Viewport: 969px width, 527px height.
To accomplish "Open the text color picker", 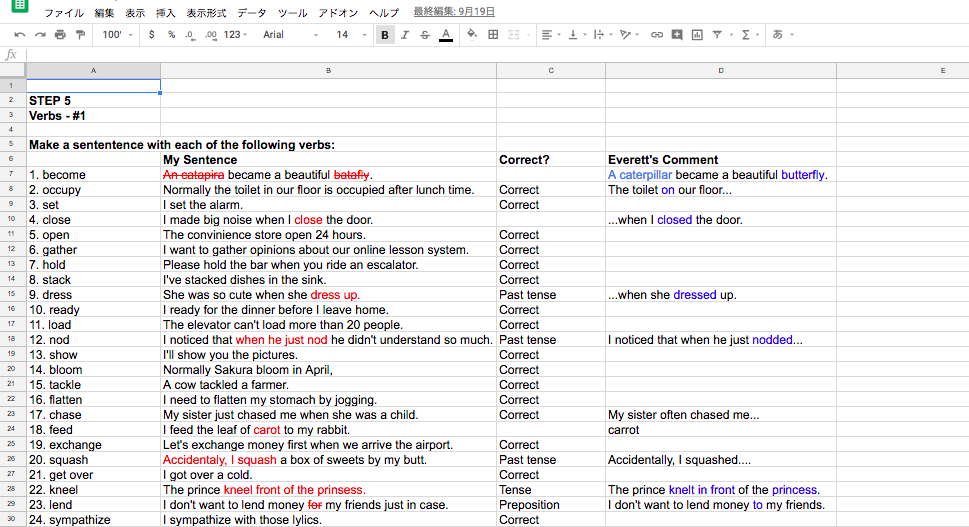I will (x=446, y=35).
